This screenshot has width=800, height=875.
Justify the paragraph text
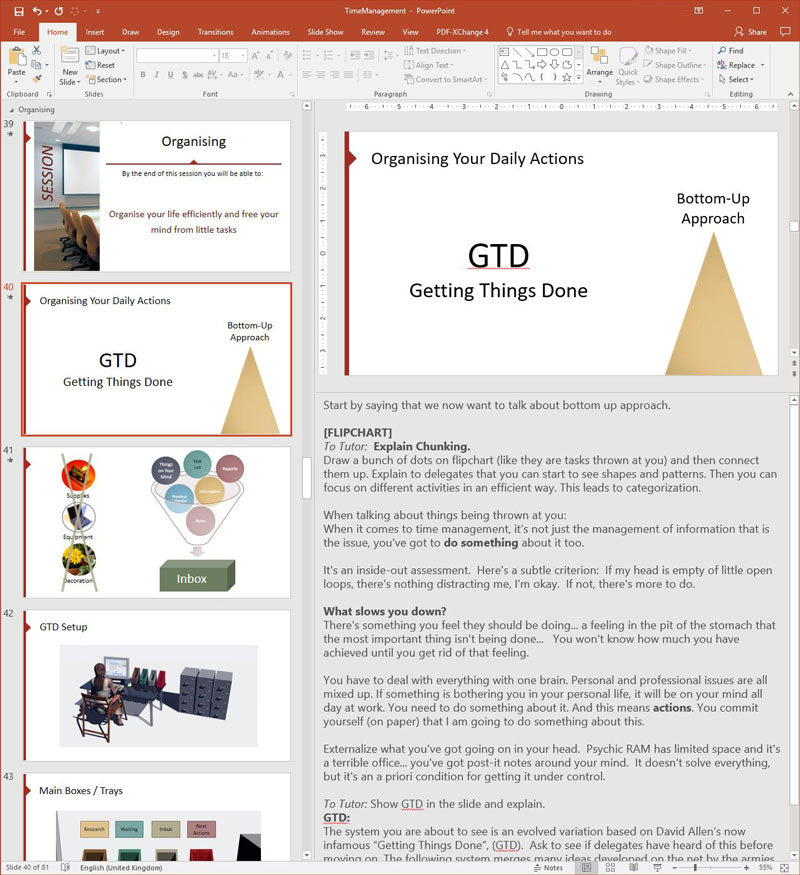point(349,75)
